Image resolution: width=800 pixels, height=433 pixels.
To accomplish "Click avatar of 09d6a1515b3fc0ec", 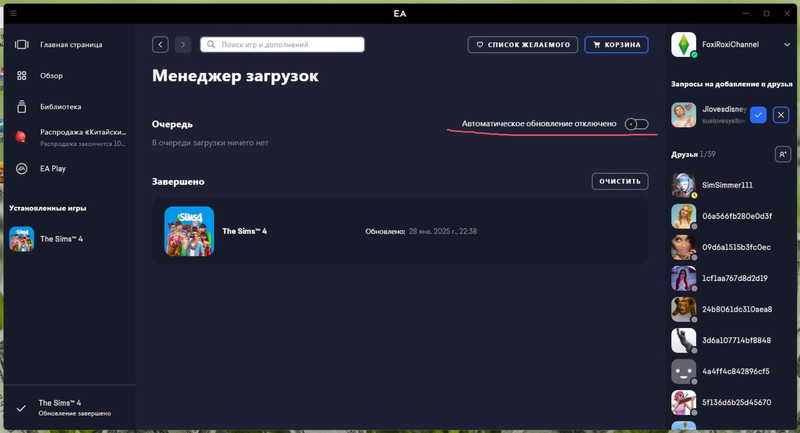I will click(684, 247).
